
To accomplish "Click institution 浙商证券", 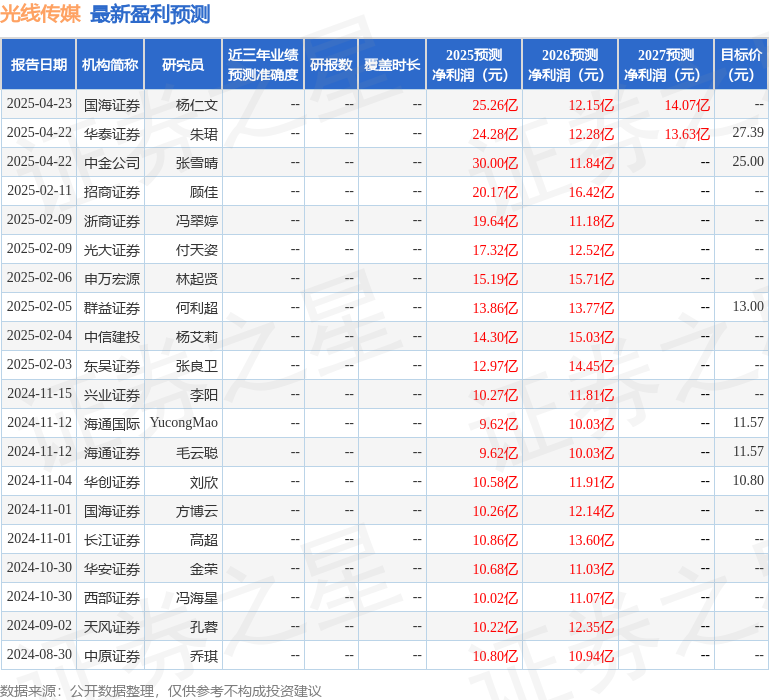I will (x=112, y=220).
